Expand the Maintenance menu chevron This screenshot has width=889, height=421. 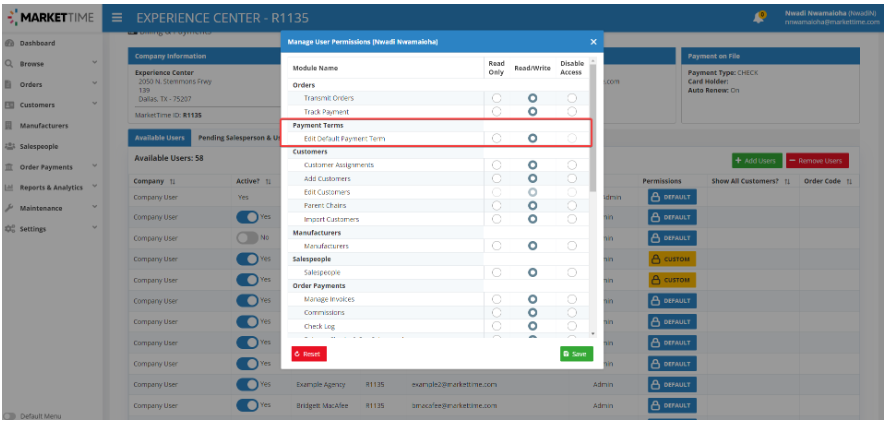point(95,207)
